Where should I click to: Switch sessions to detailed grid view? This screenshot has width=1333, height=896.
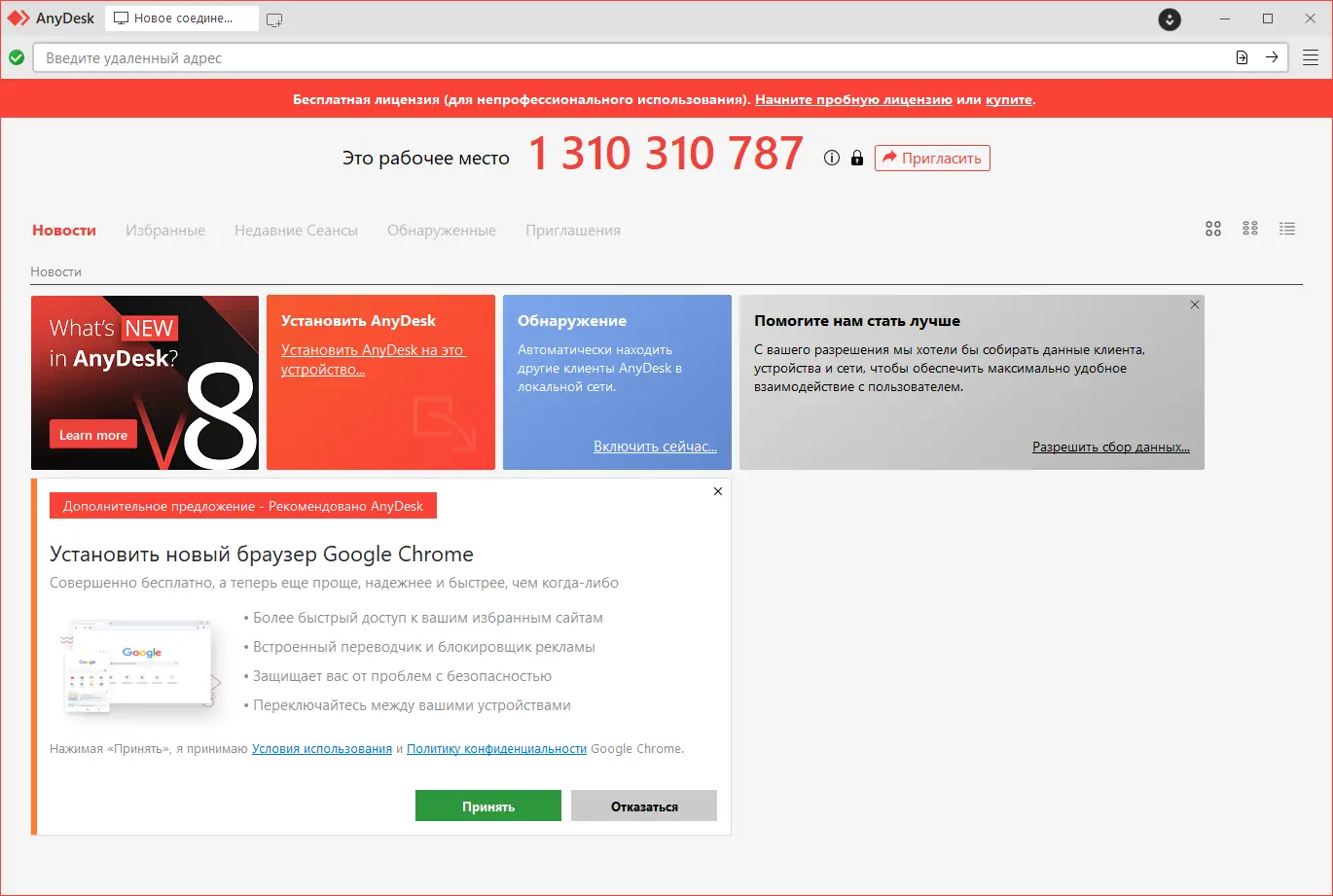1250,228
